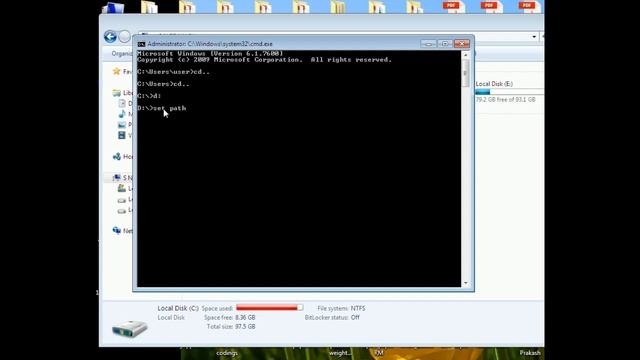This screenshot has height=360, width=640.
Task: Close the Administrator cmd.exe window
Action: [x=462, y=44]
